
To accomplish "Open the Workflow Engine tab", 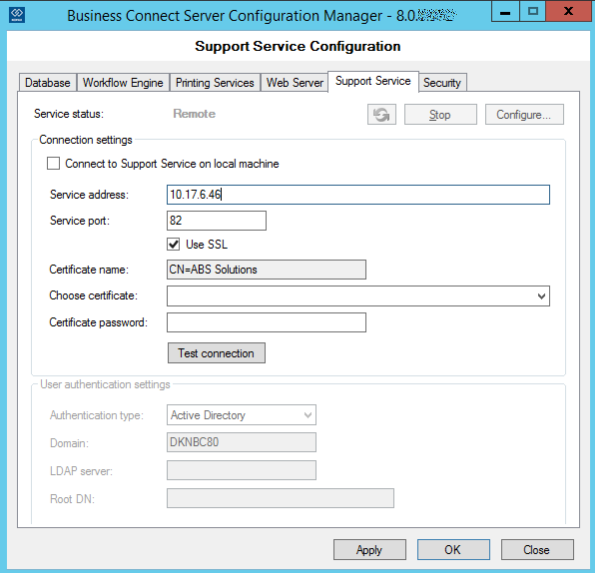I will (123, 82).
